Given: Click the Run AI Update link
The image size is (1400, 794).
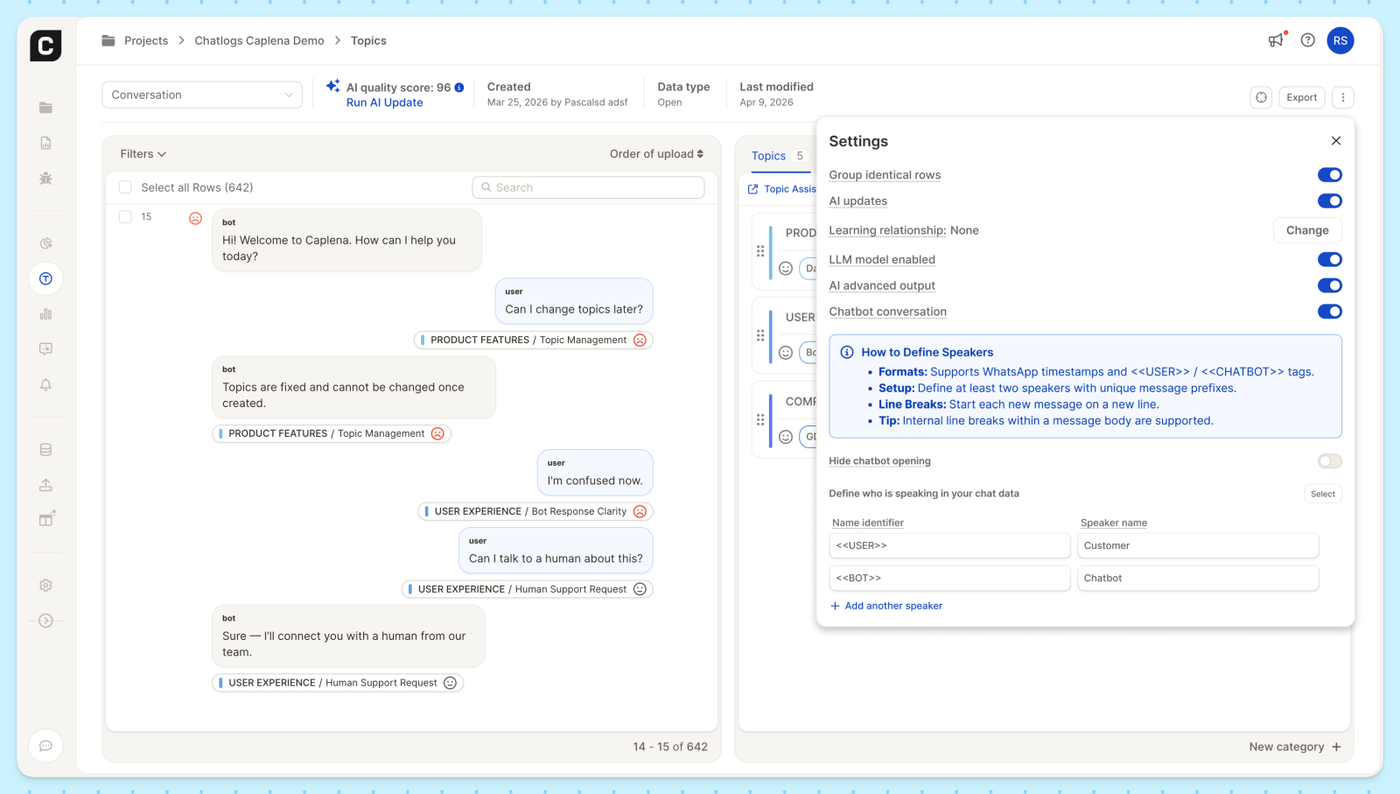Looking at the screenshot, I should coord(384,103).
